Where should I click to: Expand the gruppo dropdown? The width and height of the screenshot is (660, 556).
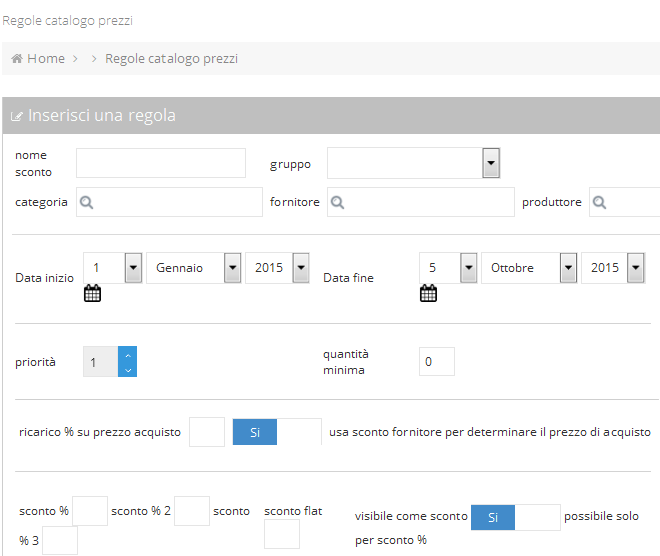pos(491,163)
